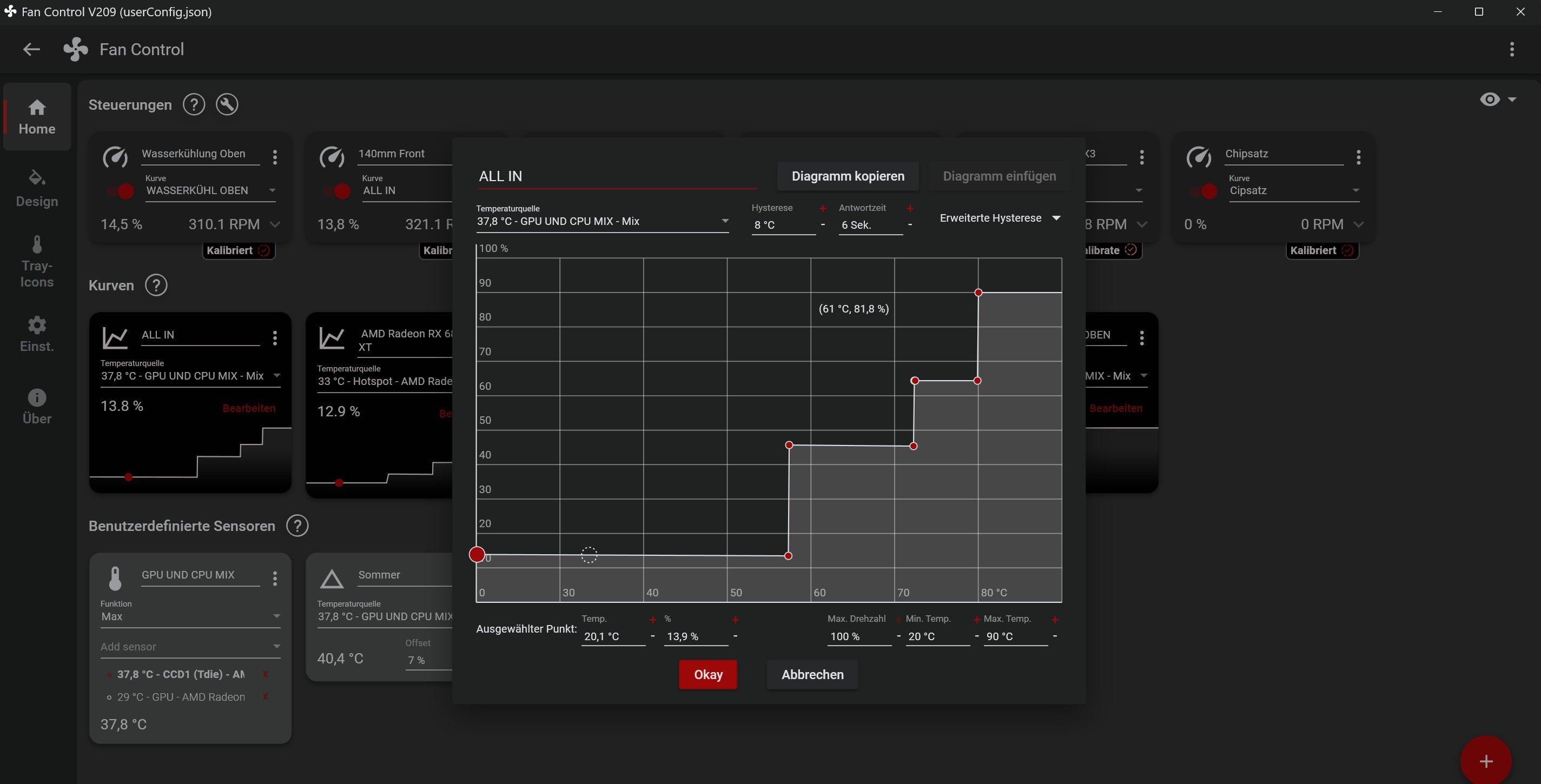Click the help icon next to Kurven
This screenshot has height=784, width=1541.
click(x=156, y=285)
